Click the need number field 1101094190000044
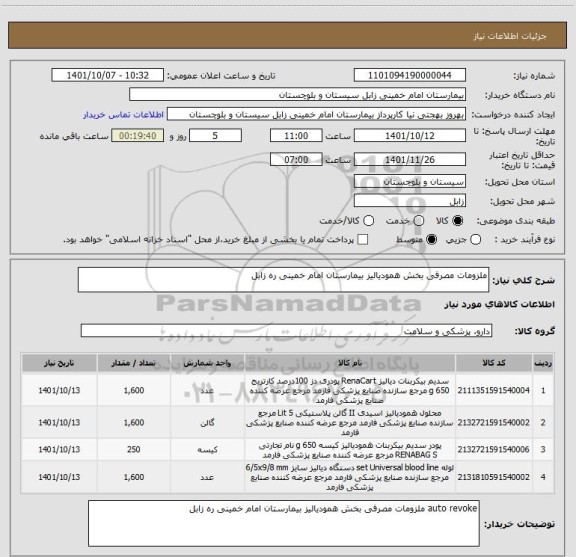Viewport: 576px width, 557px height. point(410,75)
